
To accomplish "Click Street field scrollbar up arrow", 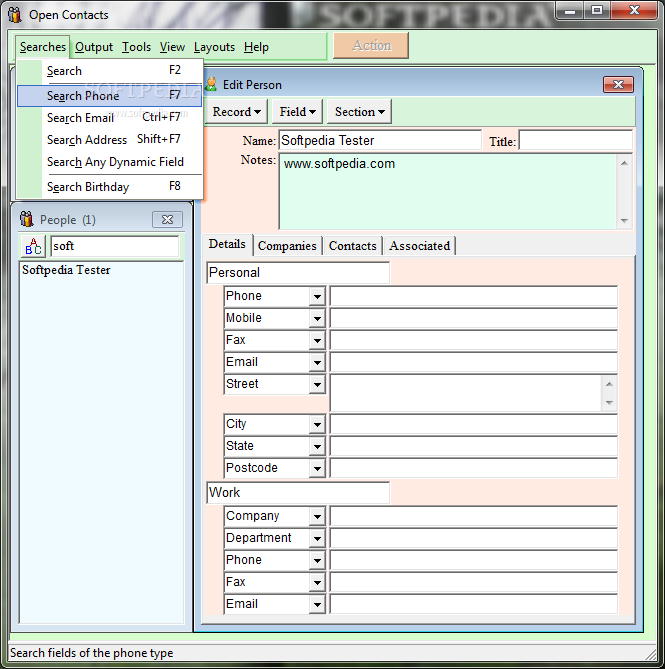I will (609, 384).
